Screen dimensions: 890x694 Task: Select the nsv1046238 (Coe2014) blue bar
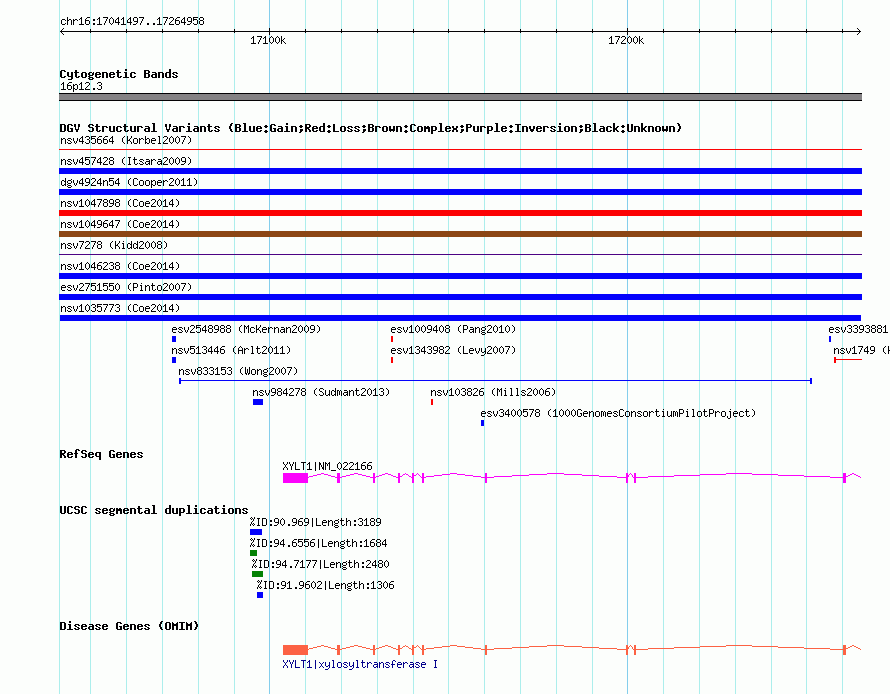pyautogui.click(x=460, y=276)
